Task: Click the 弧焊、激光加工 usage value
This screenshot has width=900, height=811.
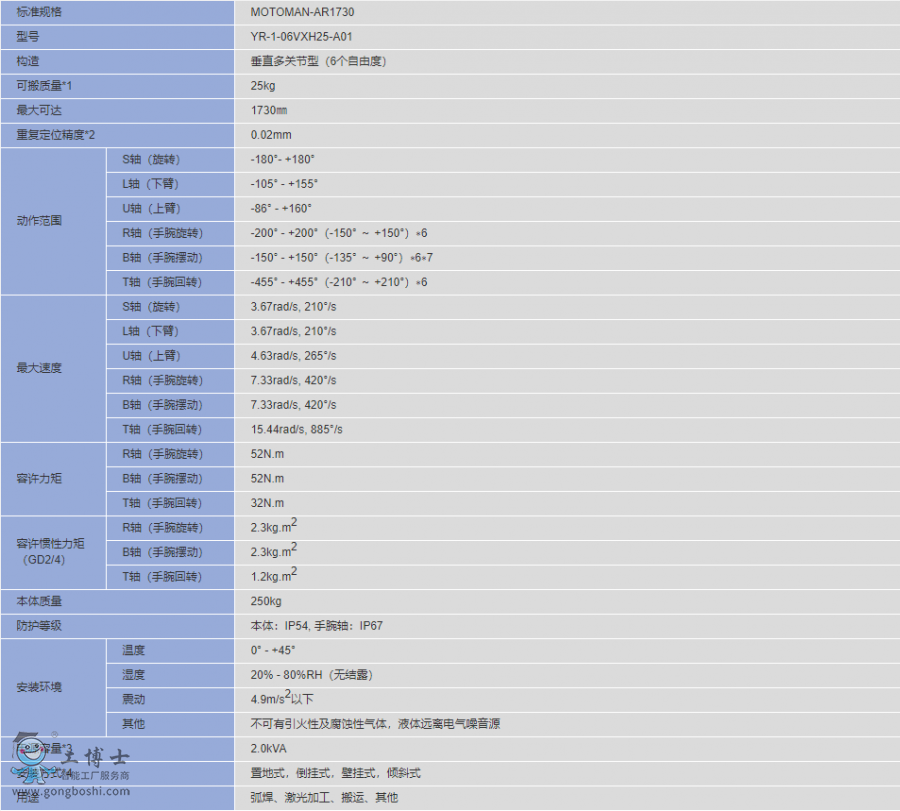Action: (x=324, y=798)
